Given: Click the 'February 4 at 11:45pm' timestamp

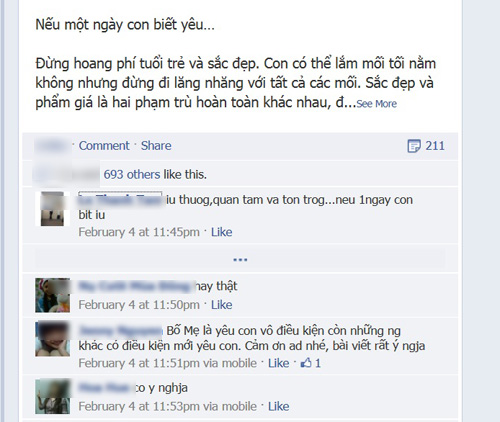Looking at the screenshot, I should (x=139, y=232).
